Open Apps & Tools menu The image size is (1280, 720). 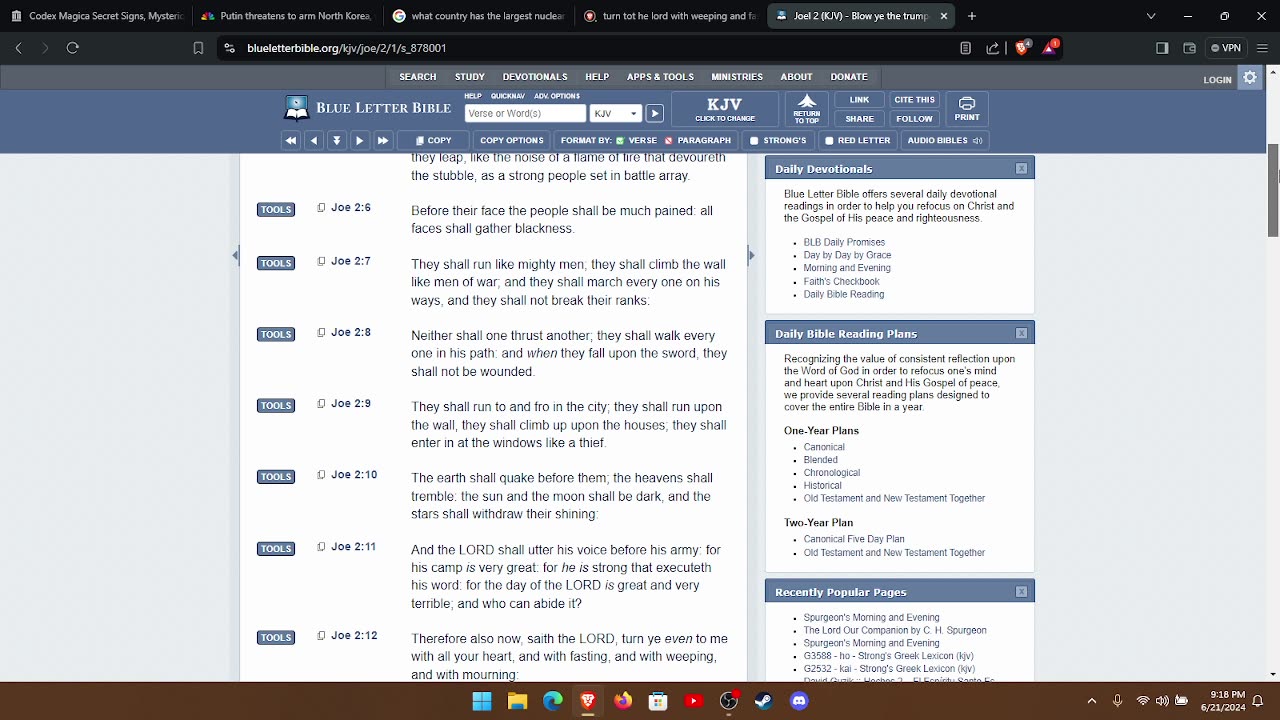pos(660,77)
